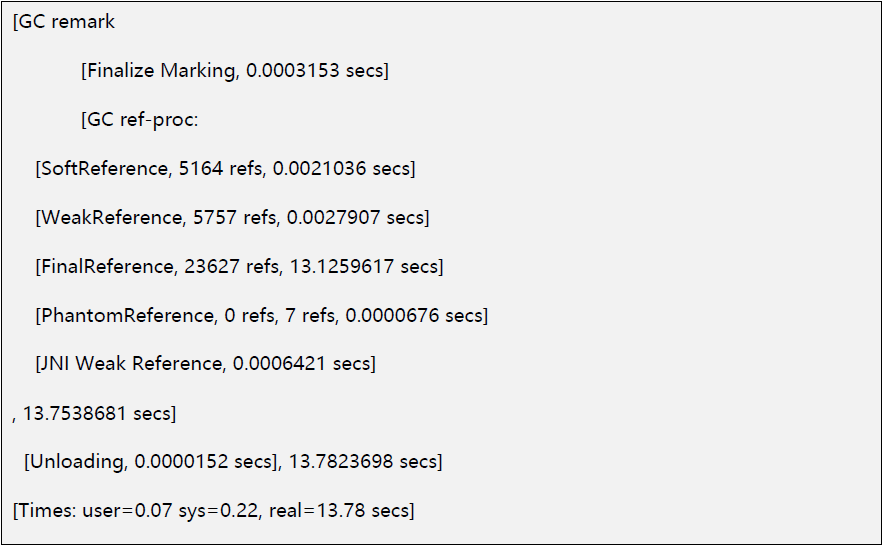Click the word FinalReference
This screenshot has height=546, width=883.
pos(107,266)
